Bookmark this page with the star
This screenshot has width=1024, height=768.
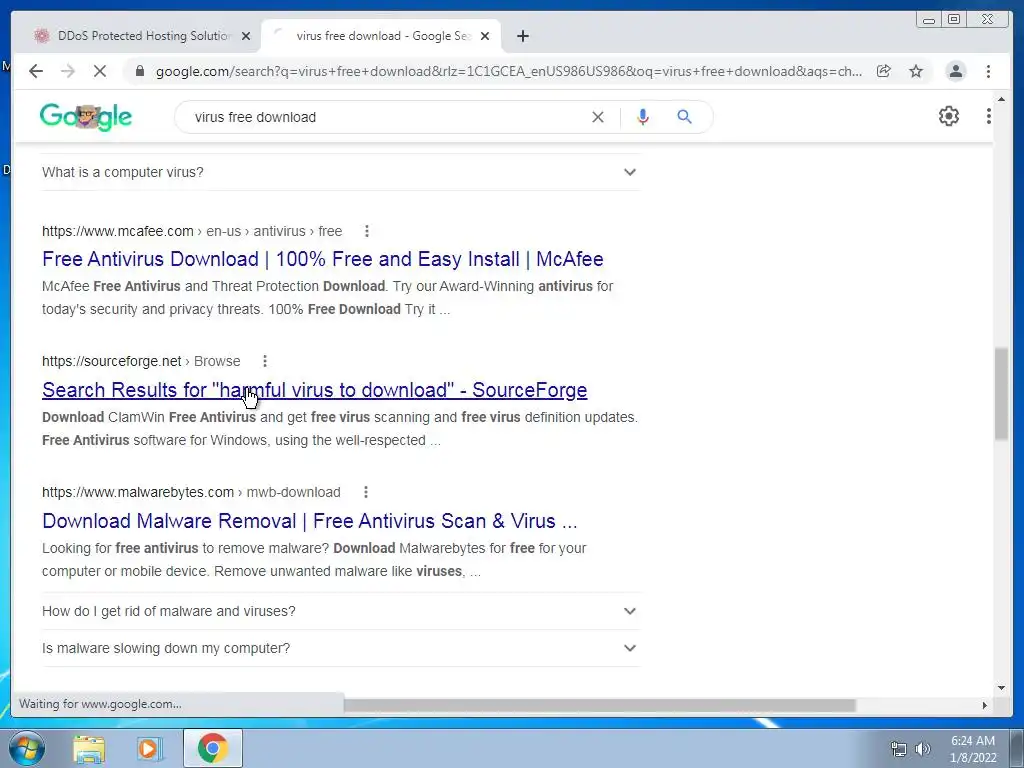click(x=916, y=71)
